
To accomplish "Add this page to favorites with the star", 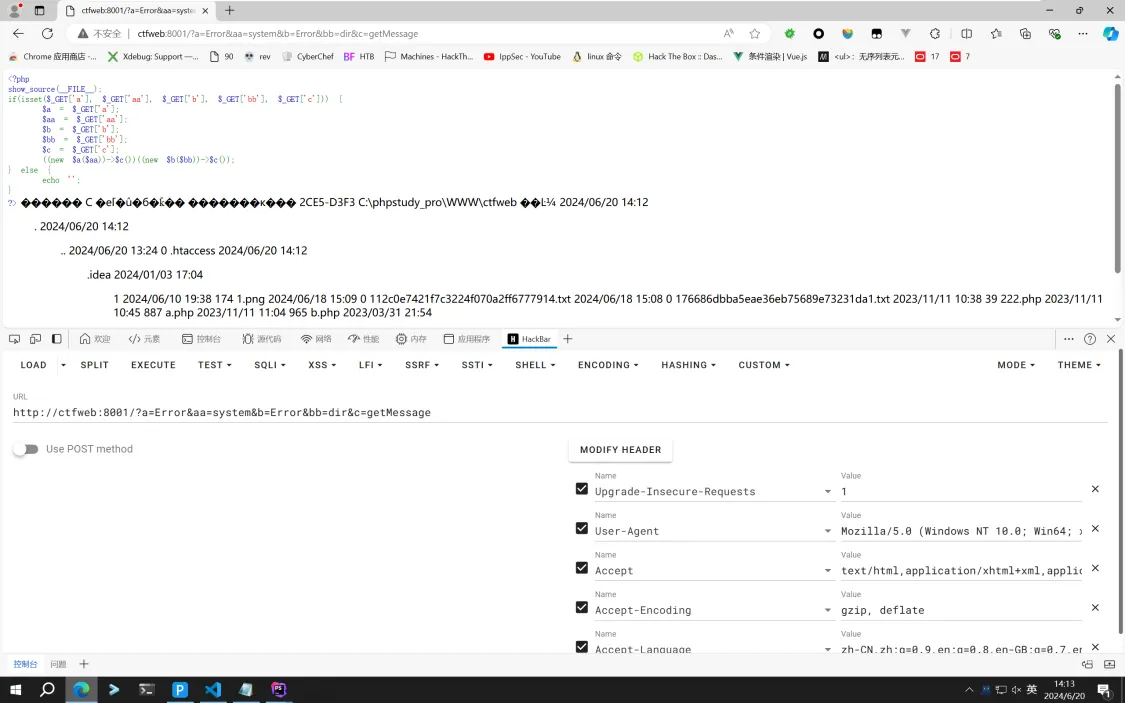I will [x=755, y=34].
